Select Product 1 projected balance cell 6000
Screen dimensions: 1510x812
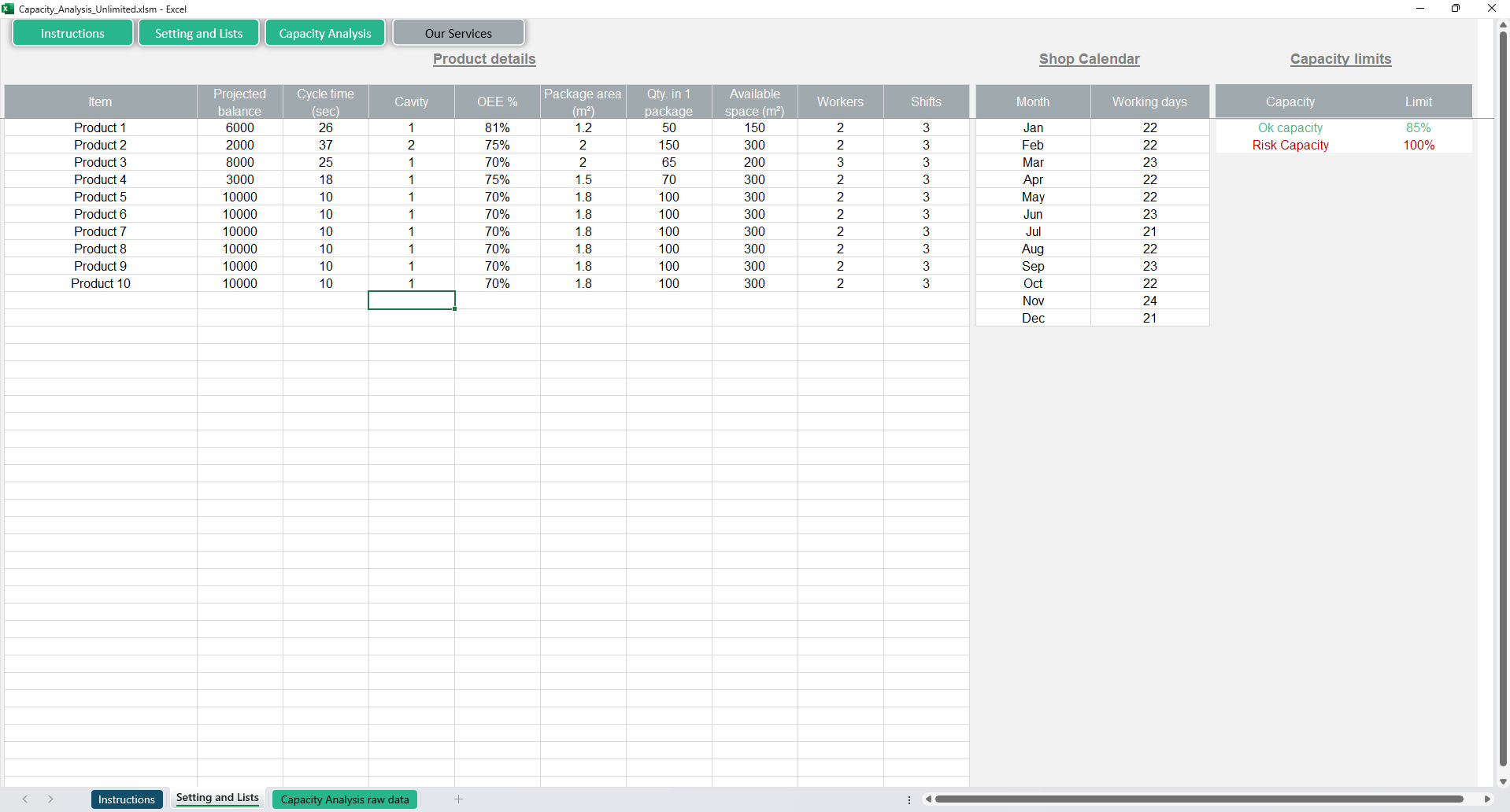tap(239, 127)
